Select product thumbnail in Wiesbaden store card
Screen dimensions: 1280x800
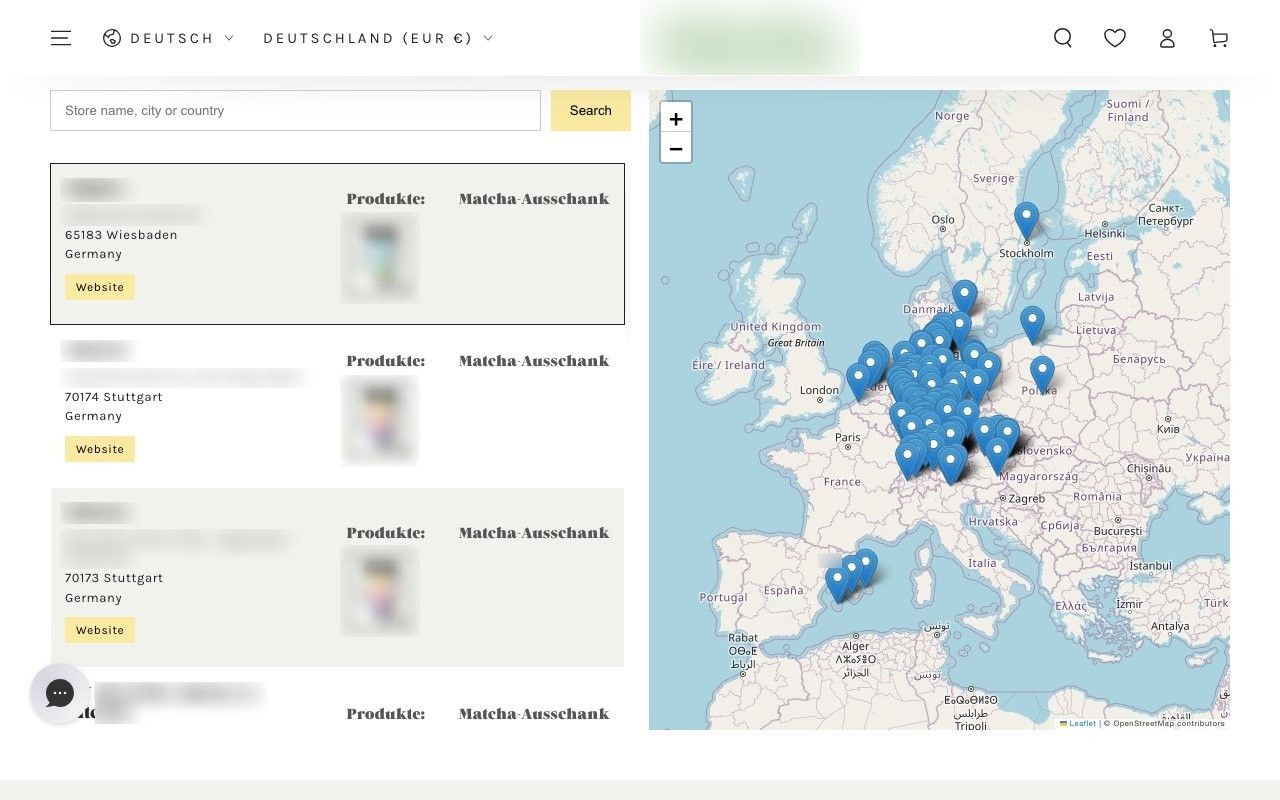click(379, 257)
